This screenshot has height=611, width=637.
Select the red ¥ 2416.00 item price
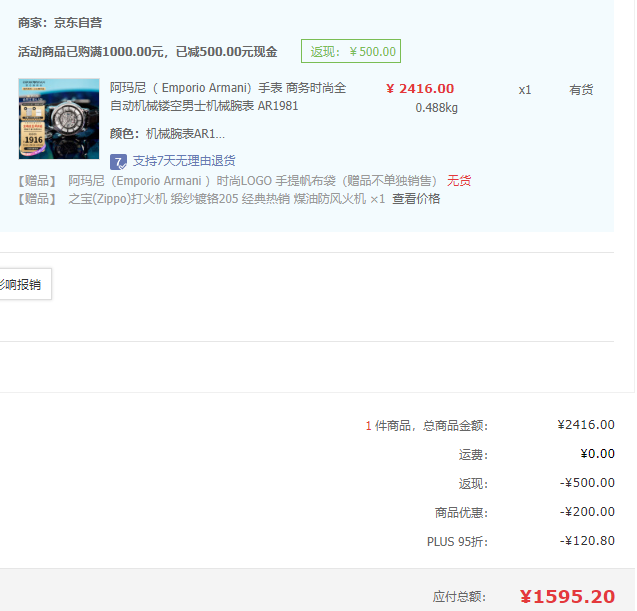point(420,89)
